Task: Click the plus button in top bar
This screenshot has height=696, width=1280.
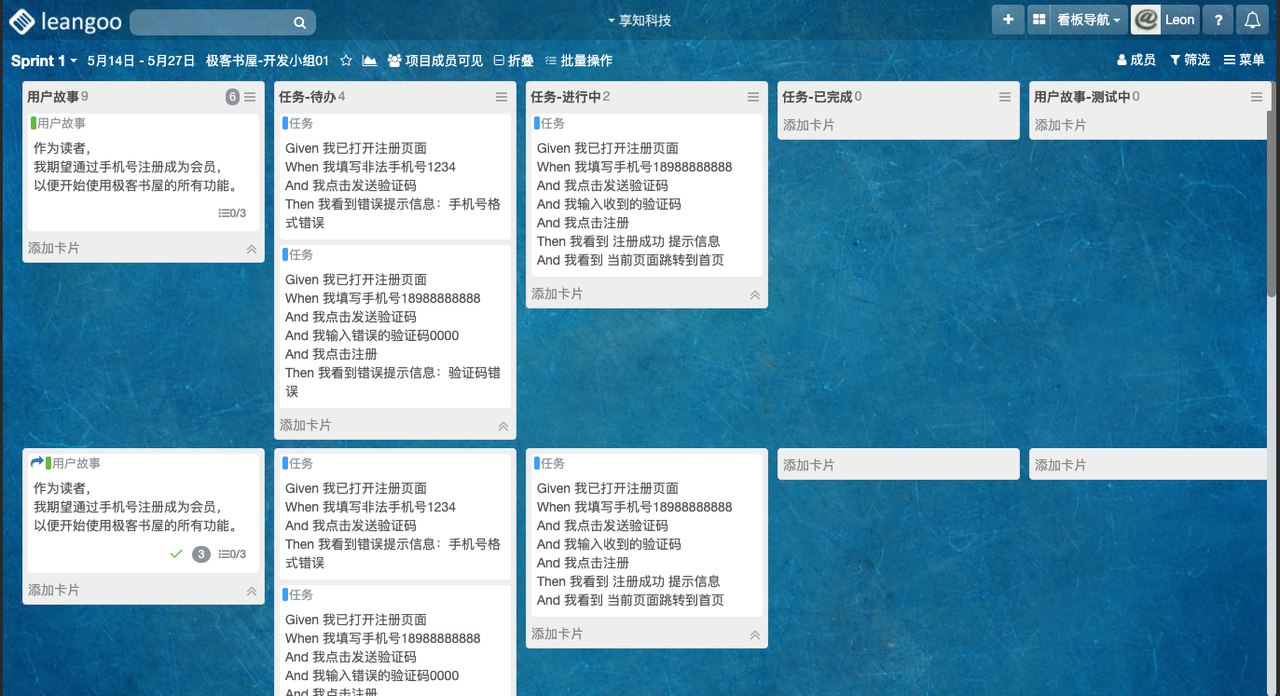Action: pos(1008,20)
